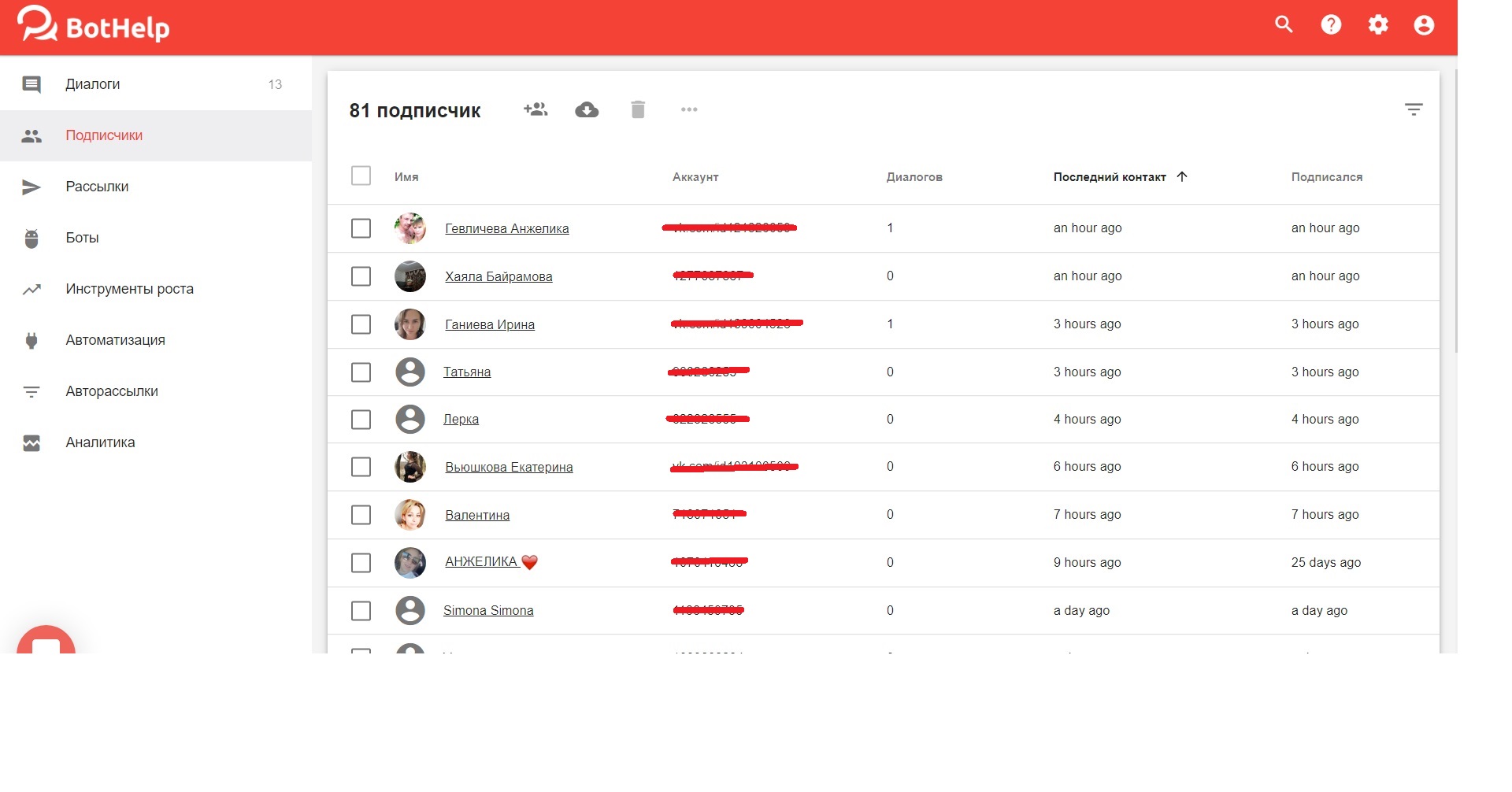The width and height of the screenshot is (1512, 792).
Task: Click the trash delete icon
Action: tap(638, 109)
